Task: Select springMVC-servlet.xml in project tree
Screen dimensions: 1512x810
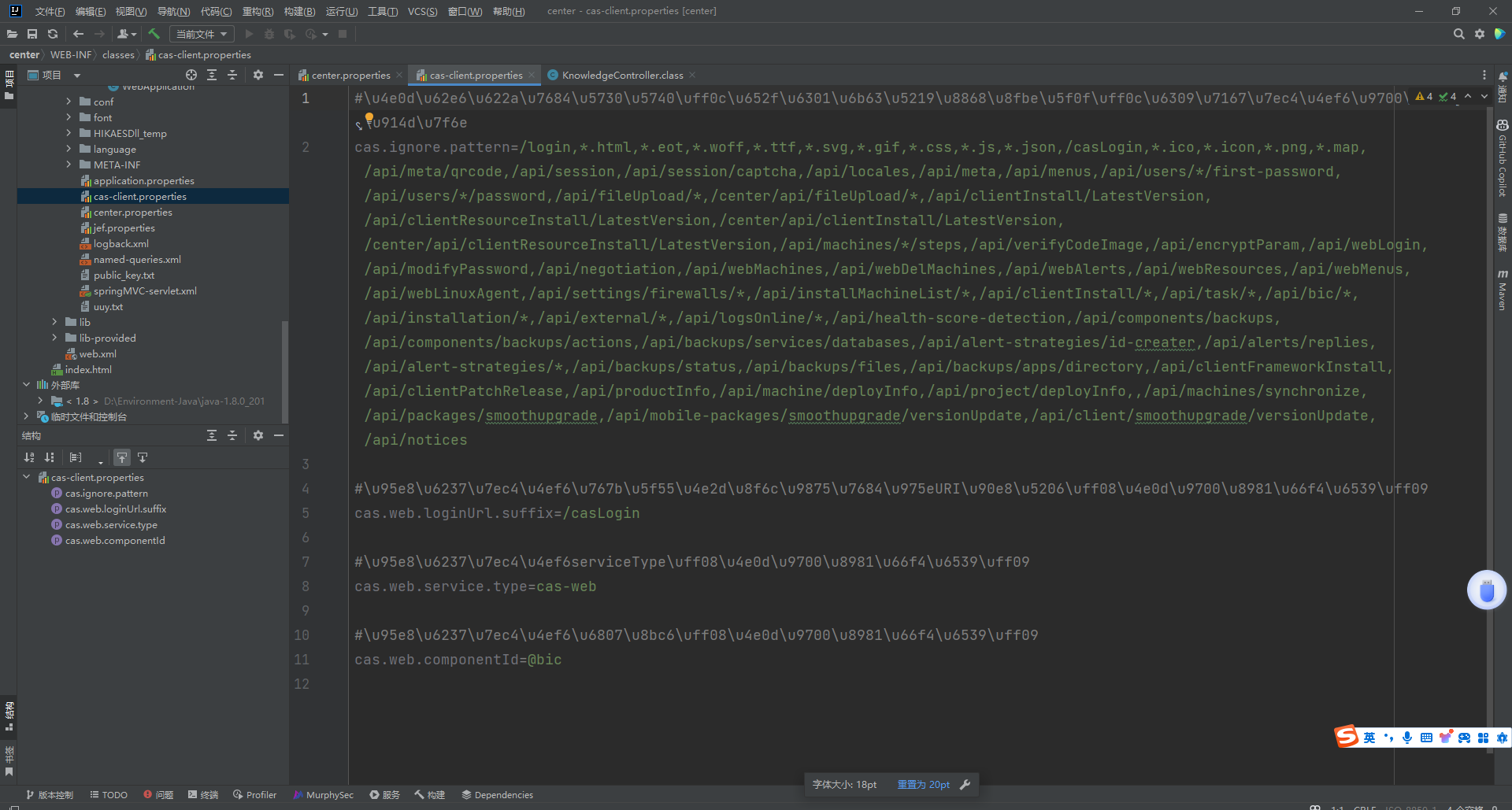Action: click(x=145, y=290)
